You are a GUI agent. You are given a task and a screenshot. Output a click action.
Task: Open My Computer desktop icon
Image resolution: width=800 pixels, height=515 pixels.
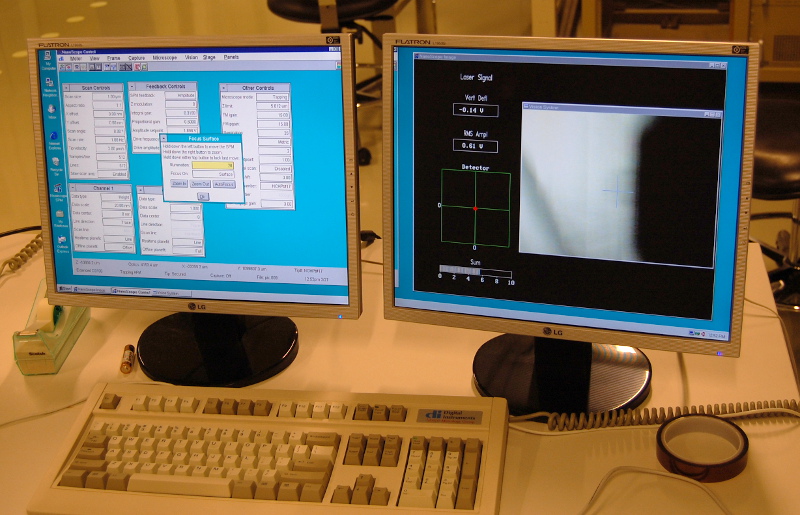pyautogui.click(x=49, y=62)
